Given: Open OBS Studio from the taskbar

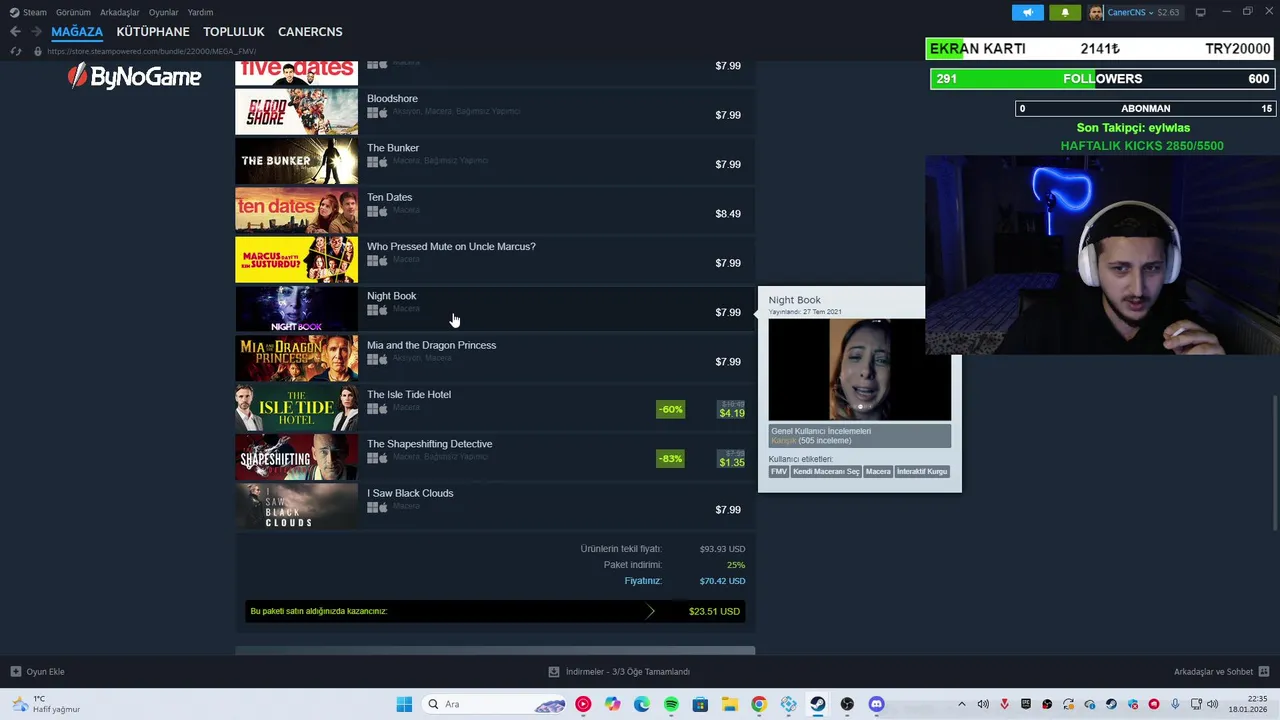Looking at the screenshot, I should [x=847, y=704].
